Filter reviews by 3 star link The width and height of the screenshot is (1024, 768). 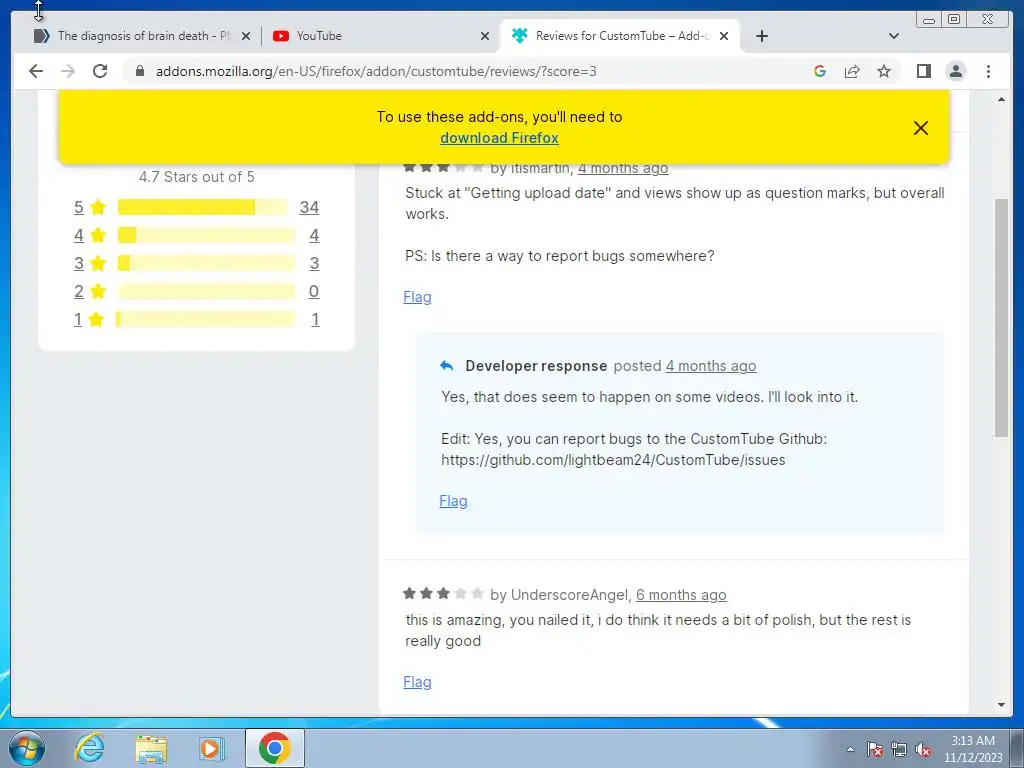coord(78,263)
